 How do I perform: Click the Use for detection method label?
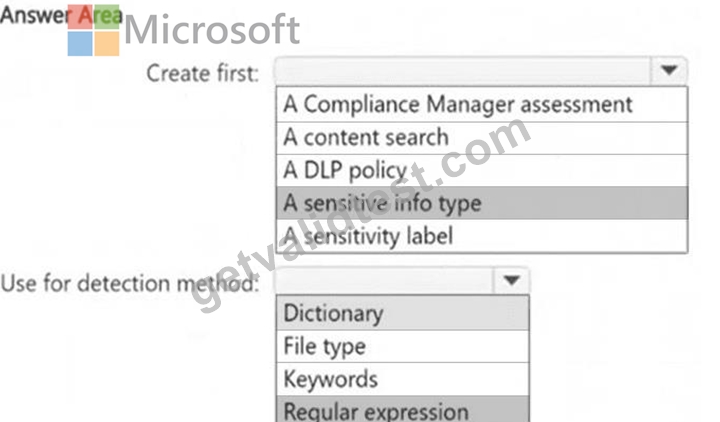pos(129,283)
